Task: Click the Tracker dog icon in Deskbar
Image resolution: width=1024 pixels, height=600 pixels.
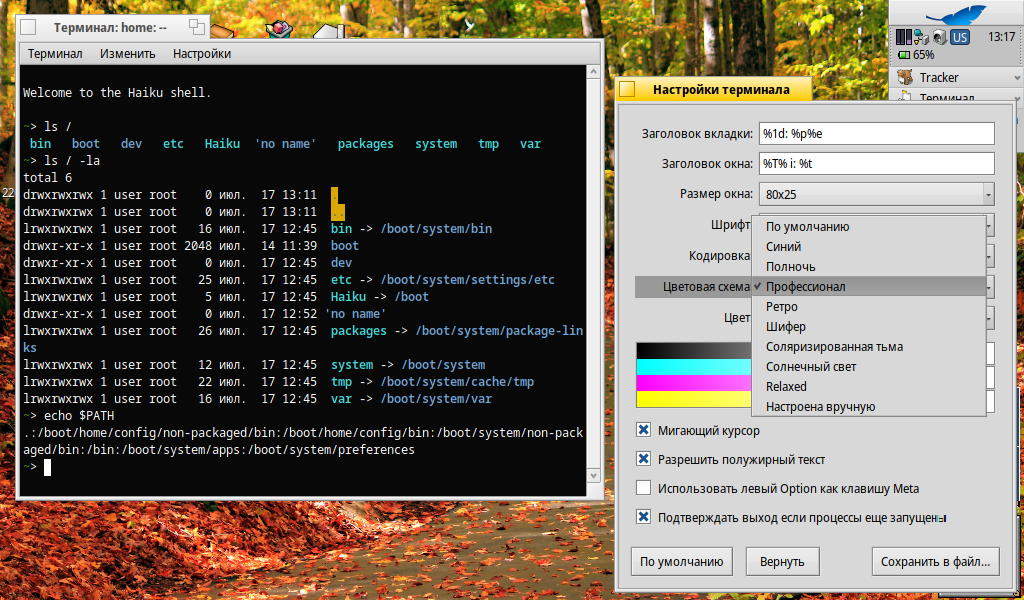Action: click(x=906, y=77)
